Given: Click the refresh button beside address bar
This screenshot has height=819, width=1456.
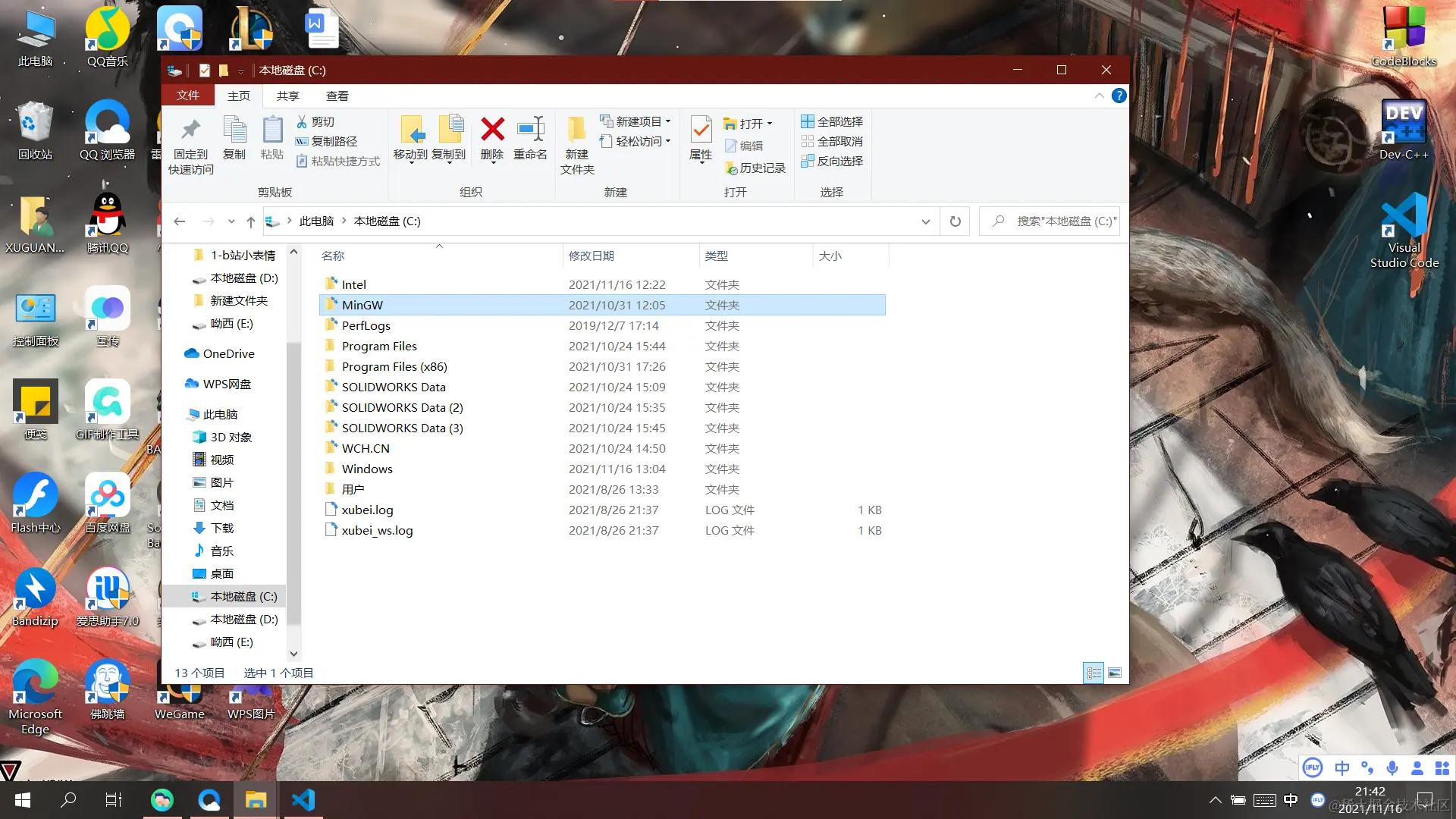Looking at the screenshot, I should click(955, 221).
